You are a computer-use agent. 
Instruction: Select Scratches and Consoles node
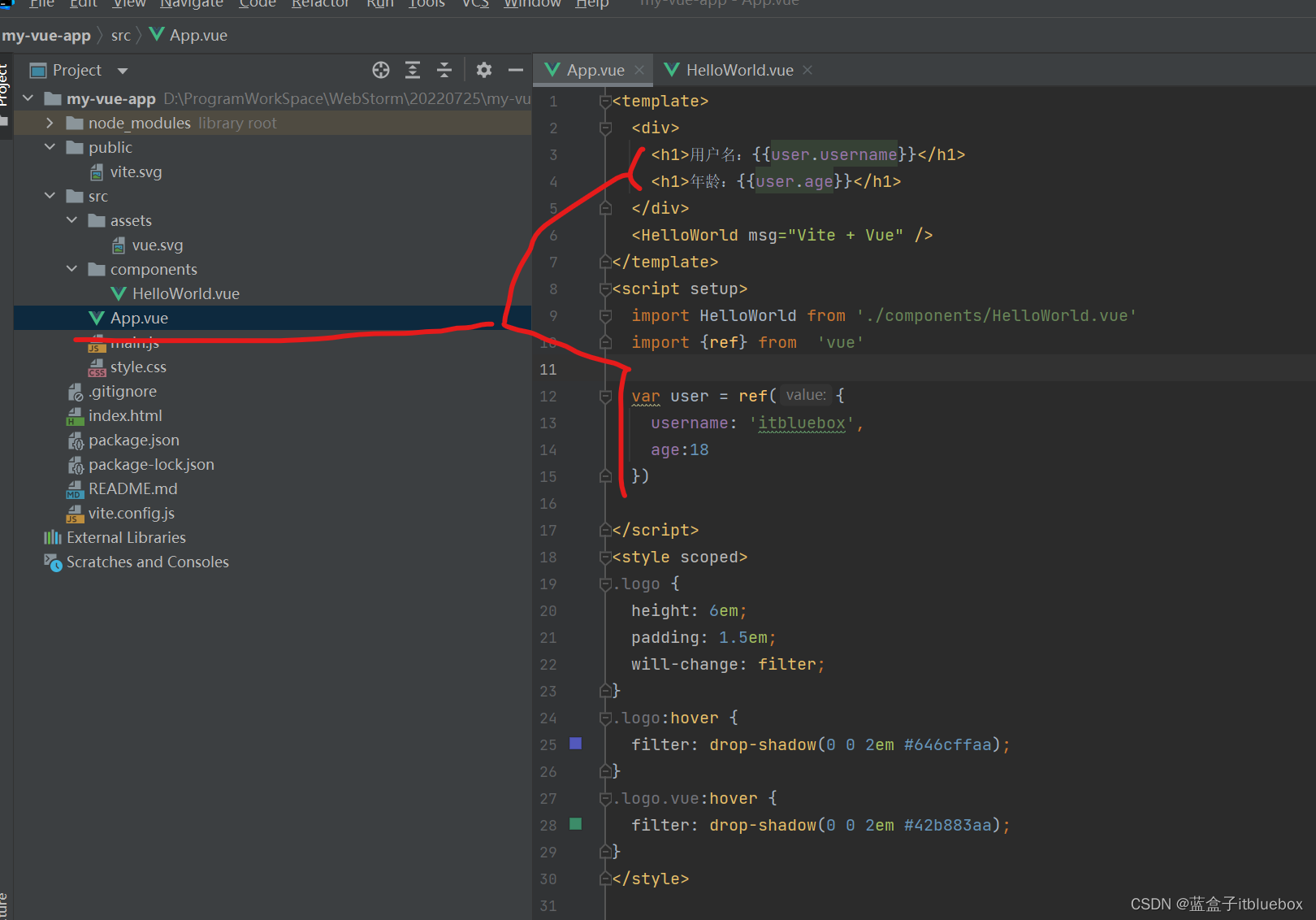[147, 562]
